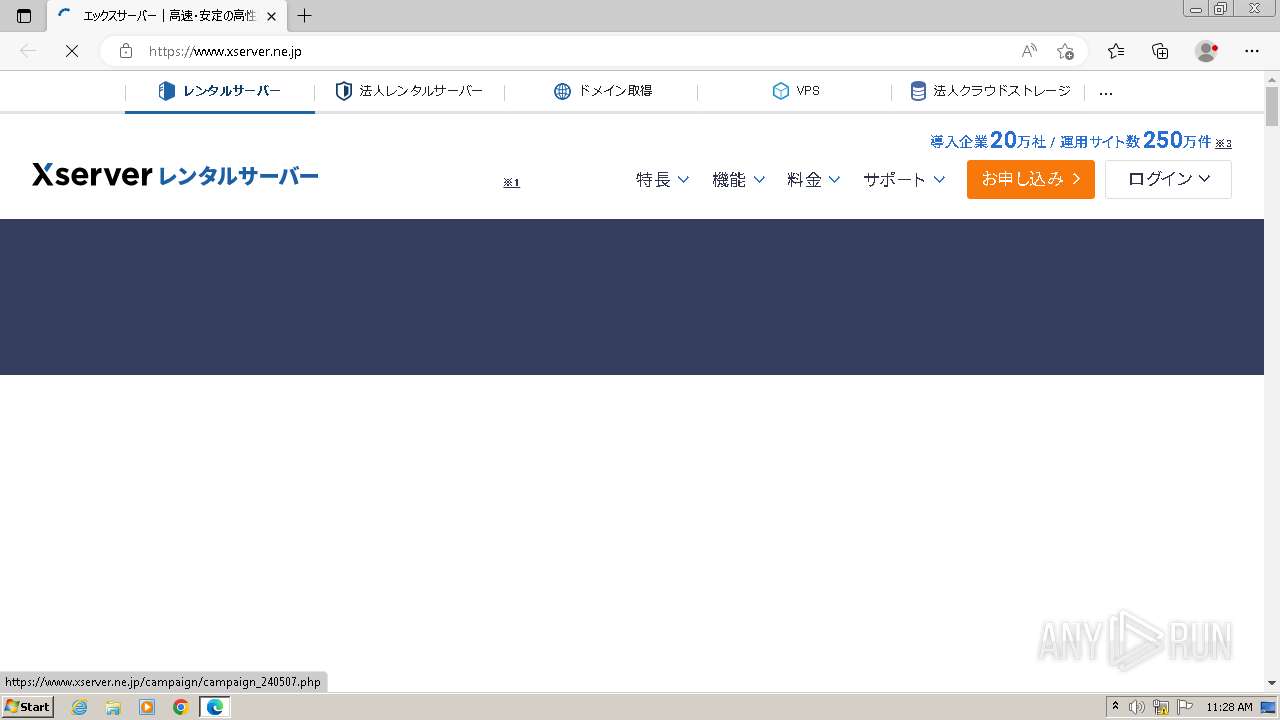Open media player from taskbar

[147, 707]
